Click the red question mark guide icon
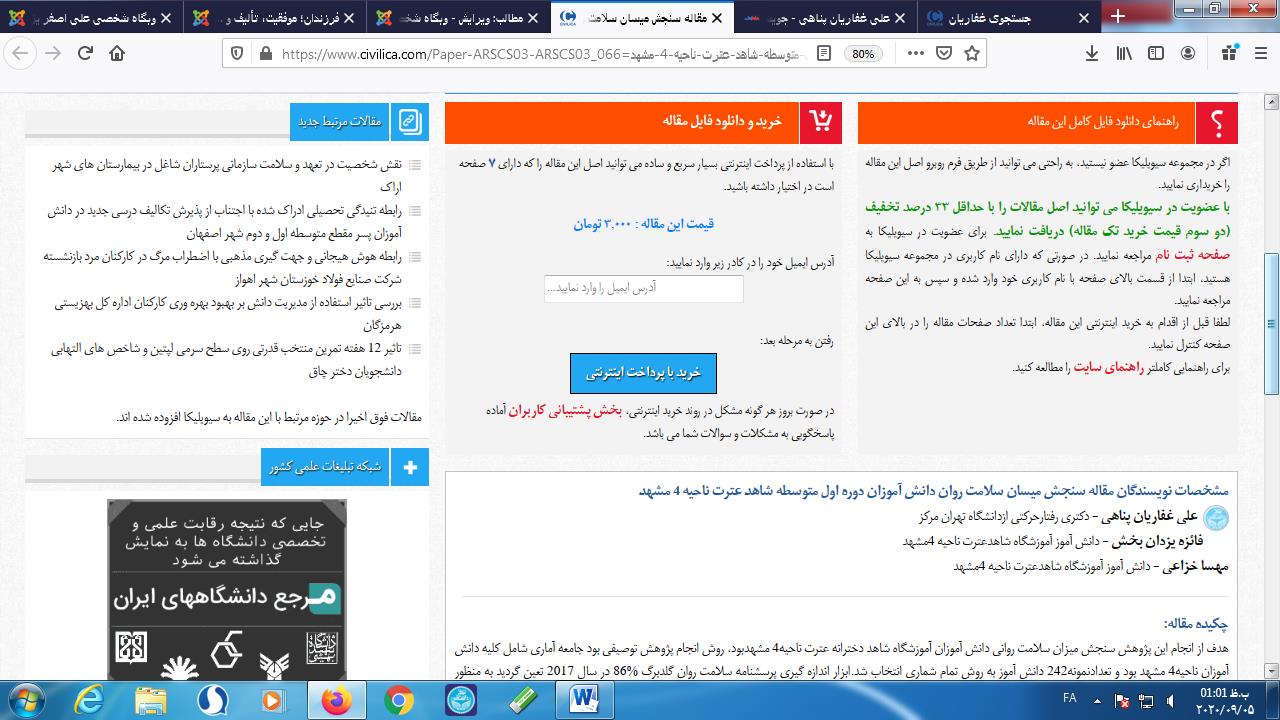This screenshot has height=720, width=1280. point(1216,122)
